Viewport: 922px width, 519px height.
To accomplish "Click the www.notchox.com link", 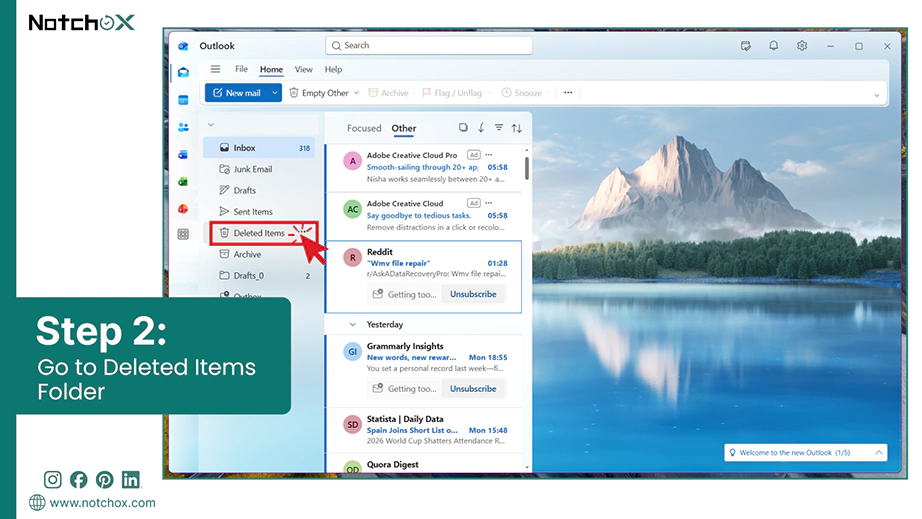I will click(102, 503).
